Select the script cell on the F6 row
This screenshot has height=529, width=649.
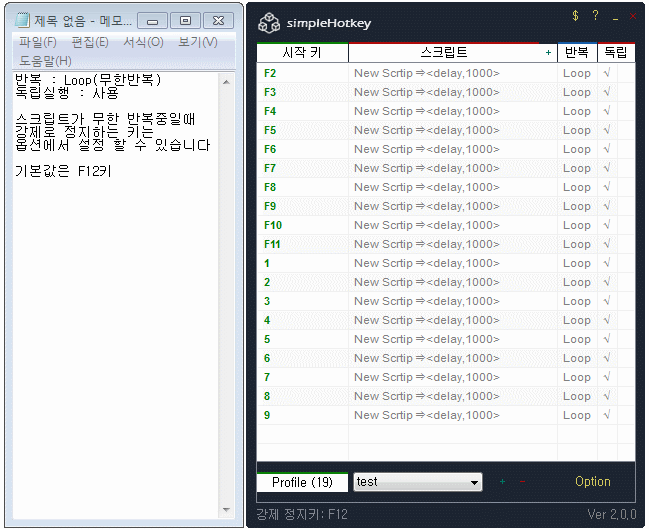453,149
